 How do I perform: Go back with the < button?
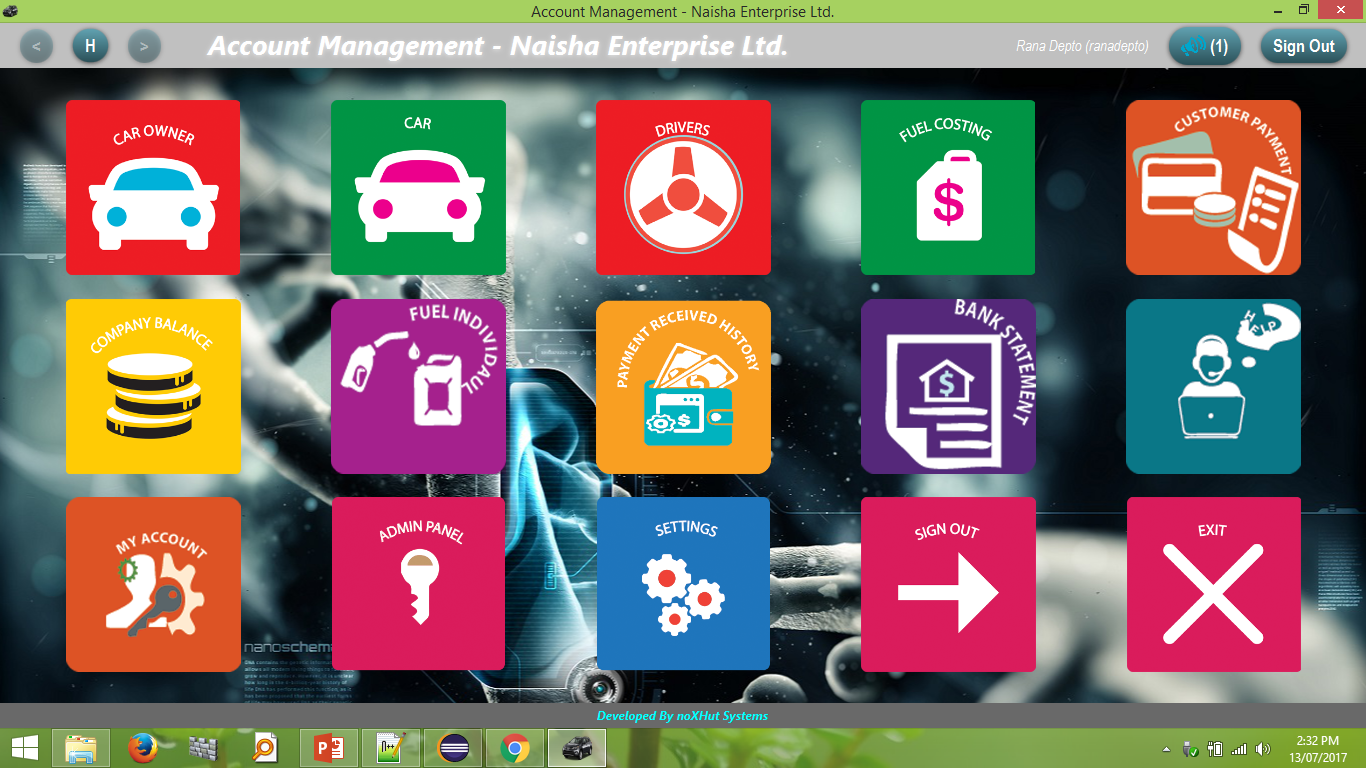pyautogui.click(x=36, y=46)
